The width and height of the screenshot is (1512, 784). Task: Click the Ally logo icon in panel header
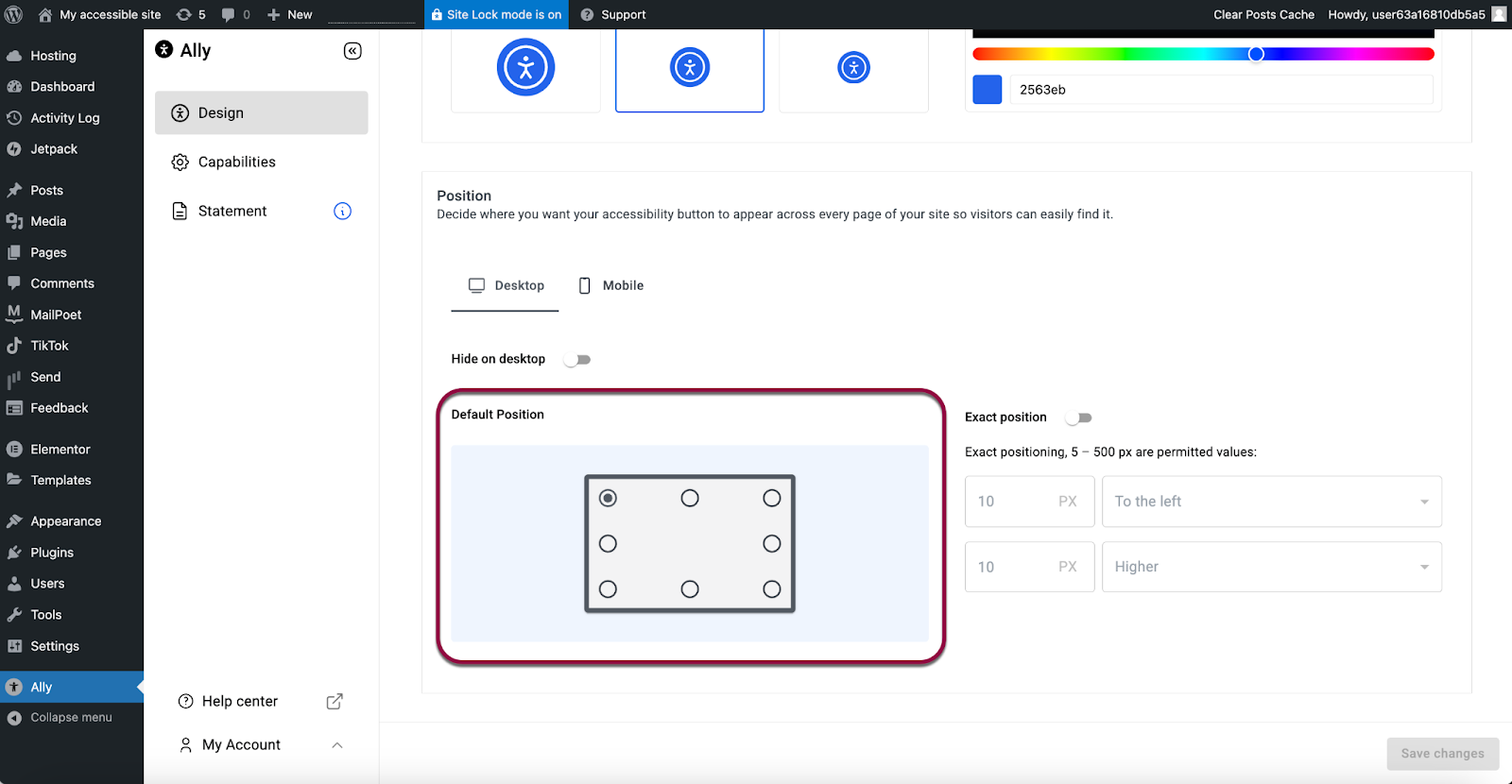click(x=164, y=49)
